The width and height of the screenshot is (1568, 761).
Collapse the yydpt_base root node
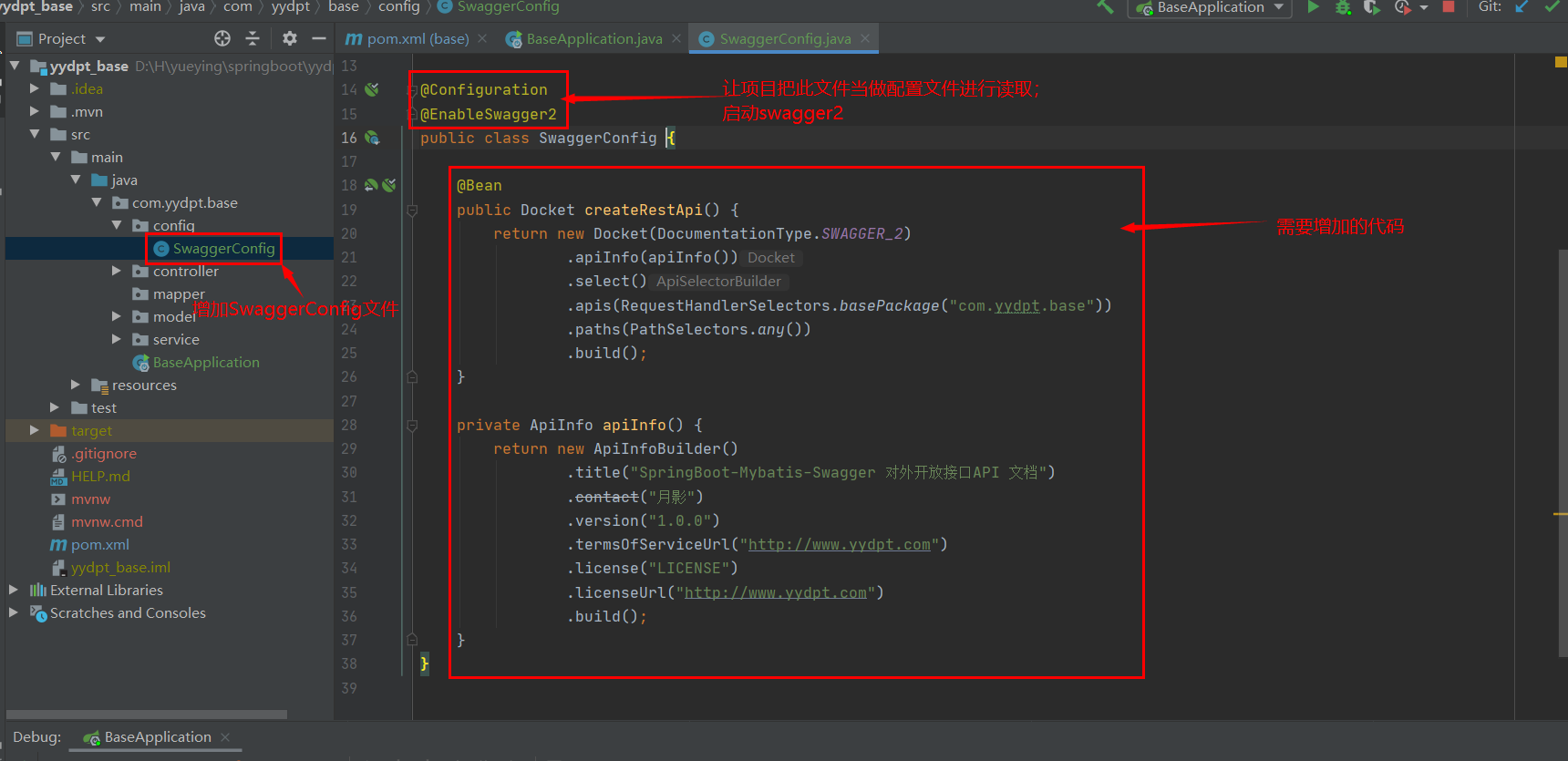point(15,66)
